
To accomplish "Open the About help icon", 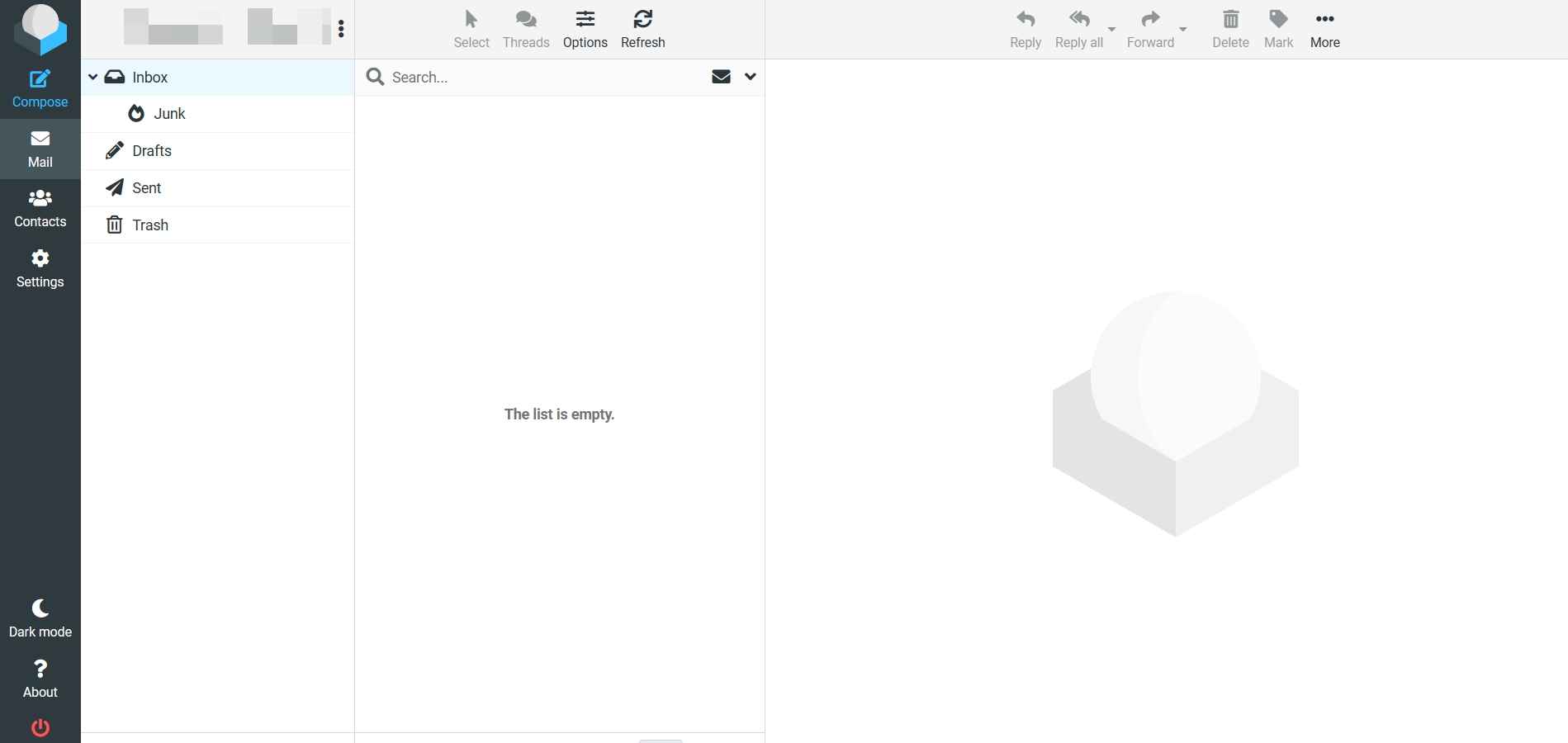I will (40, 679).
